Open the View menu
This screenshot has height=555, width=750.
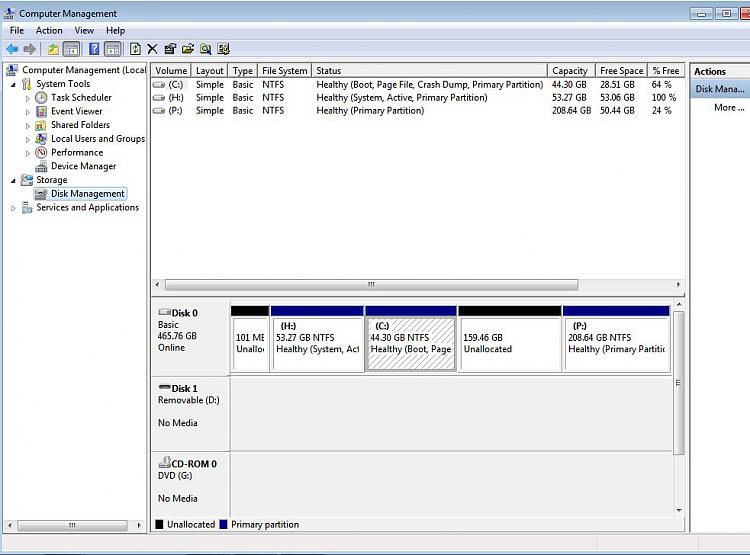(x=84, y=31)
